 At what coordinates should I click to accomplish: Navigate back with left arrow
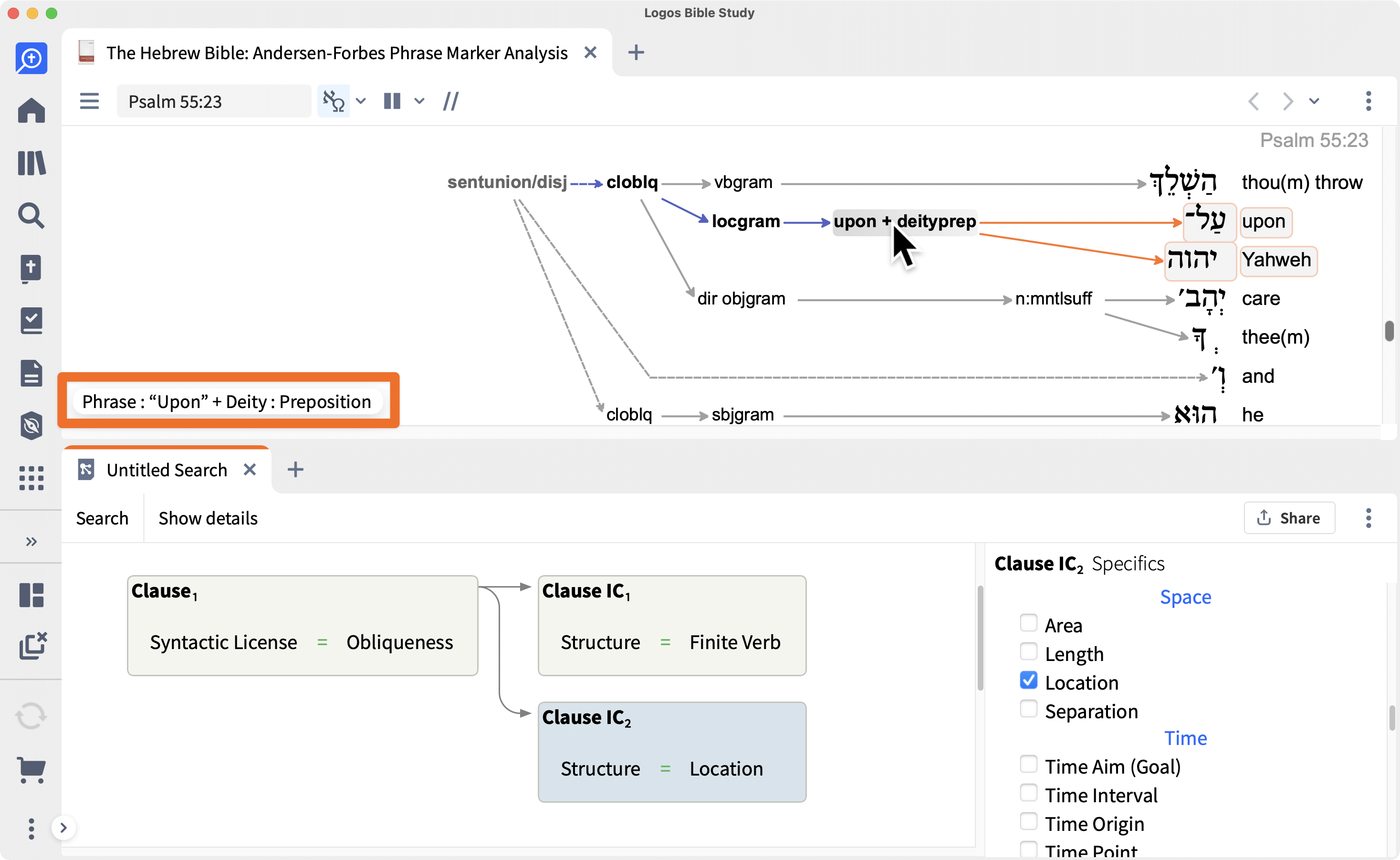pyautogui.click(x=1254, y=101)
